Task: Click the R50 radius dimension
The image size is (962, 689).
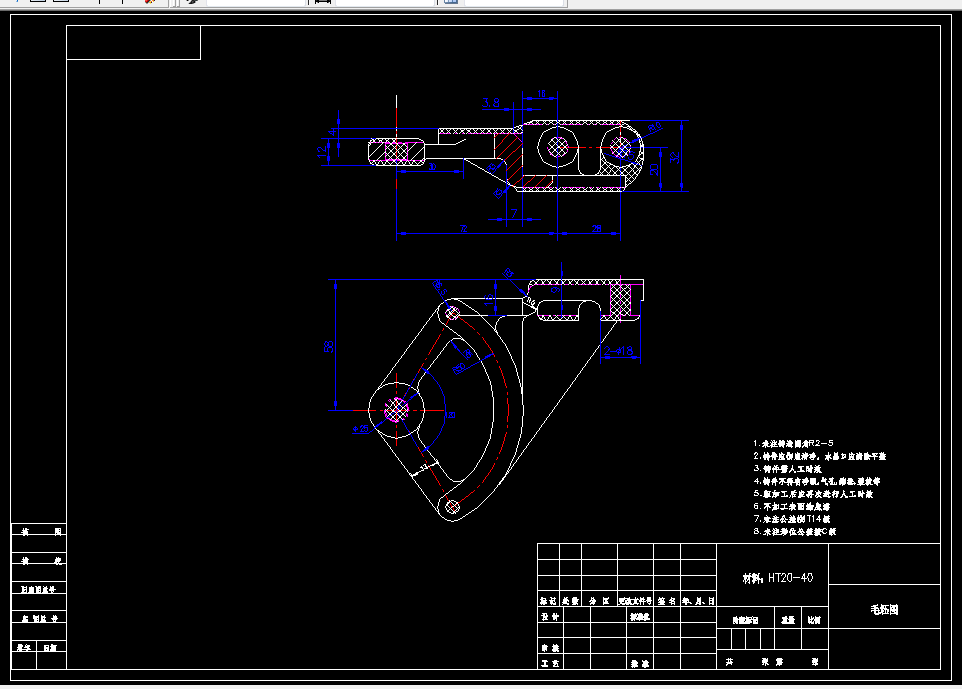Action: tap(459, 368)
